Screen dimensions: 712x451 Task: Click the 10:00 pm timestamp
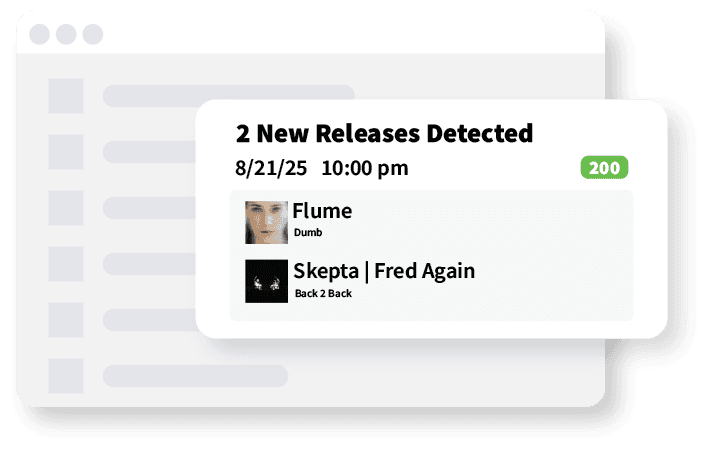click(x=365, y=167)
